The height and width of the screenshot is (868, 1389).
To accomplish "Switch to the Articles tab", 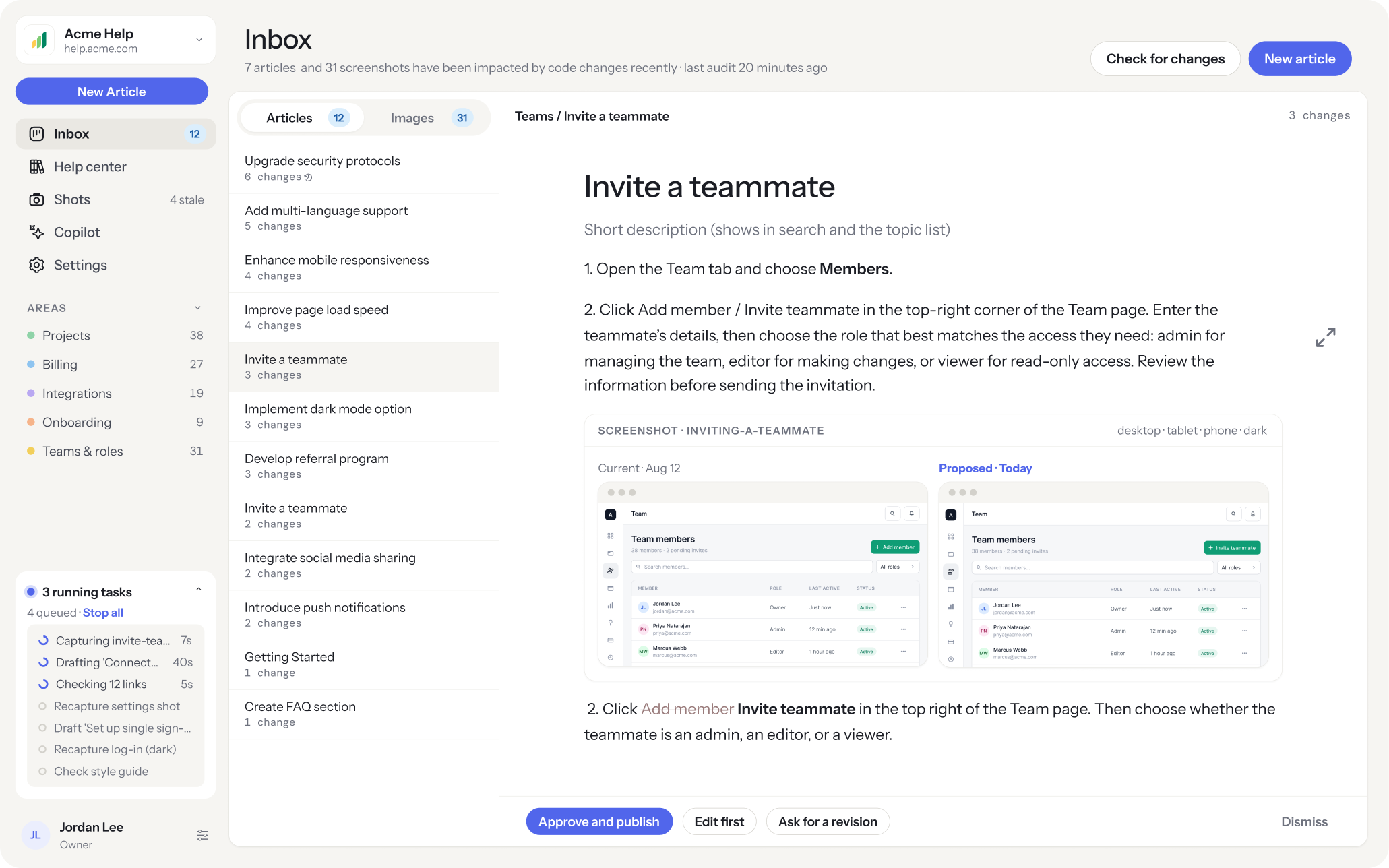I will 303,118.
